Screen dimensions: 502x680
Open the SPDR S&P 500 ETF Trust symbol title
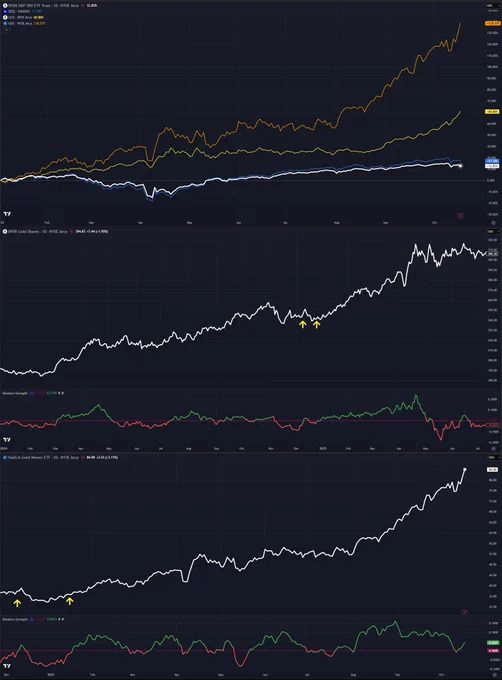coord(43,5)
